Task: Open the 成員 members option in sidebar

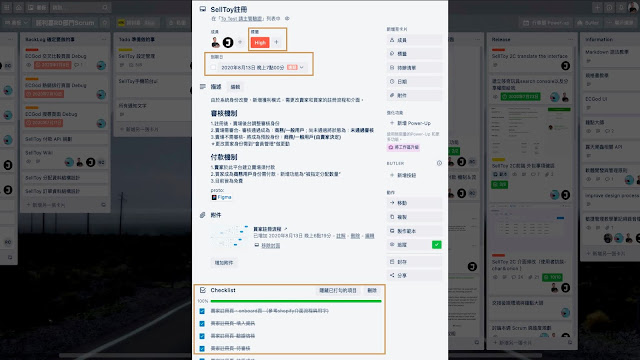Action: click(414, 40)
